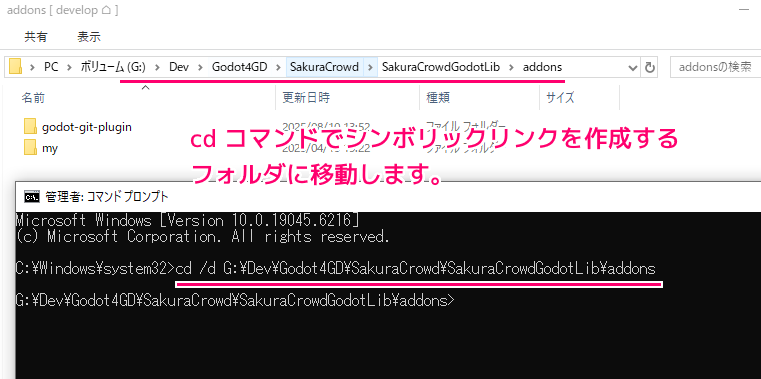Go to SakuraCrowdGodotLib breadcrumb
761x379 pixels.
[x=441, y=67]
